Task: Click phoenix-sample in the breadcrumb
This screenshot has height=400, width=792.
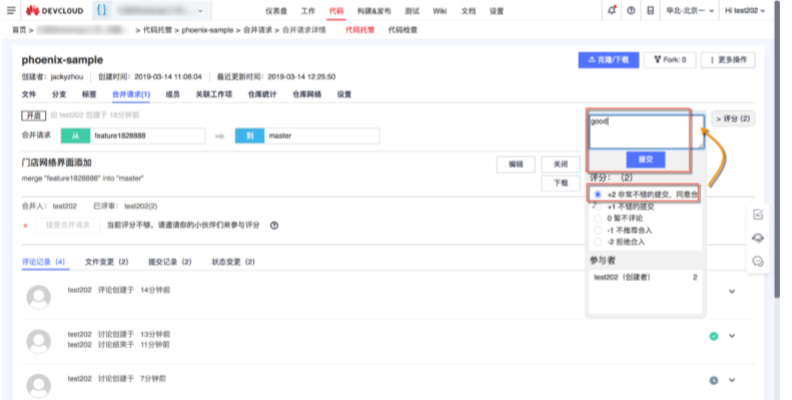Action: tap(208, 30)
